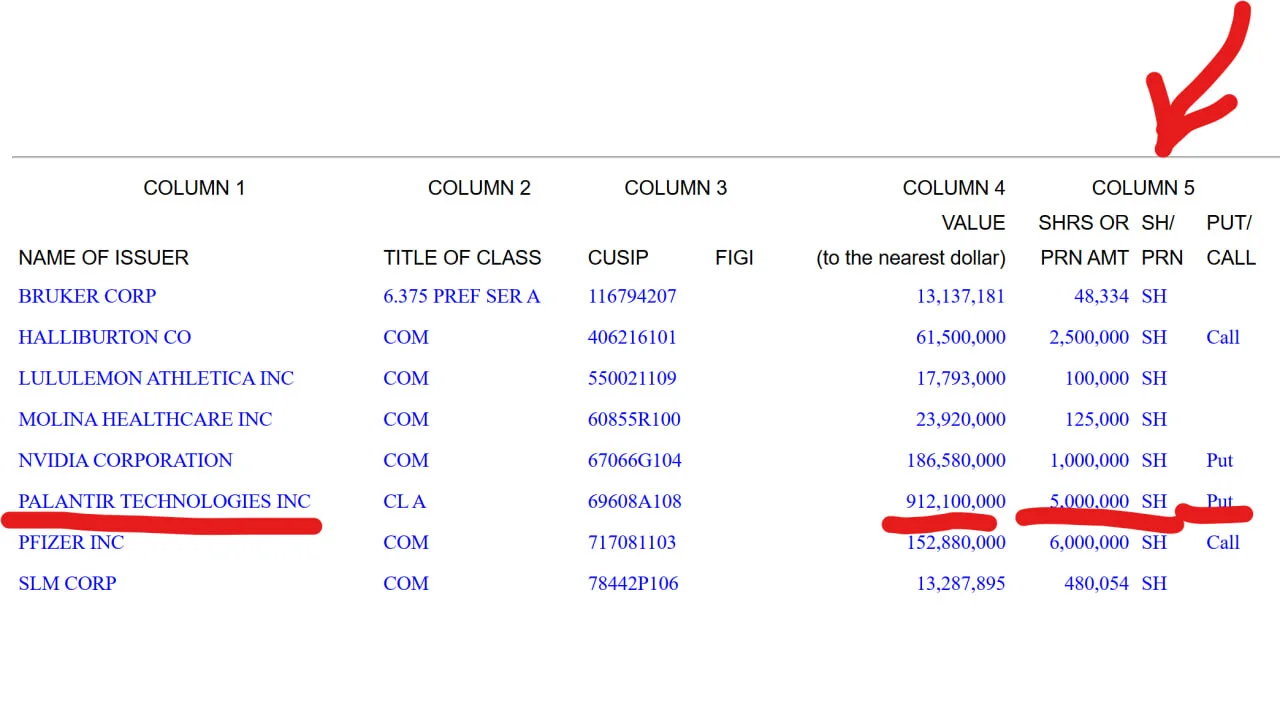
Task: Click the SLM CORP issuer name
Action: coord(67,583)
